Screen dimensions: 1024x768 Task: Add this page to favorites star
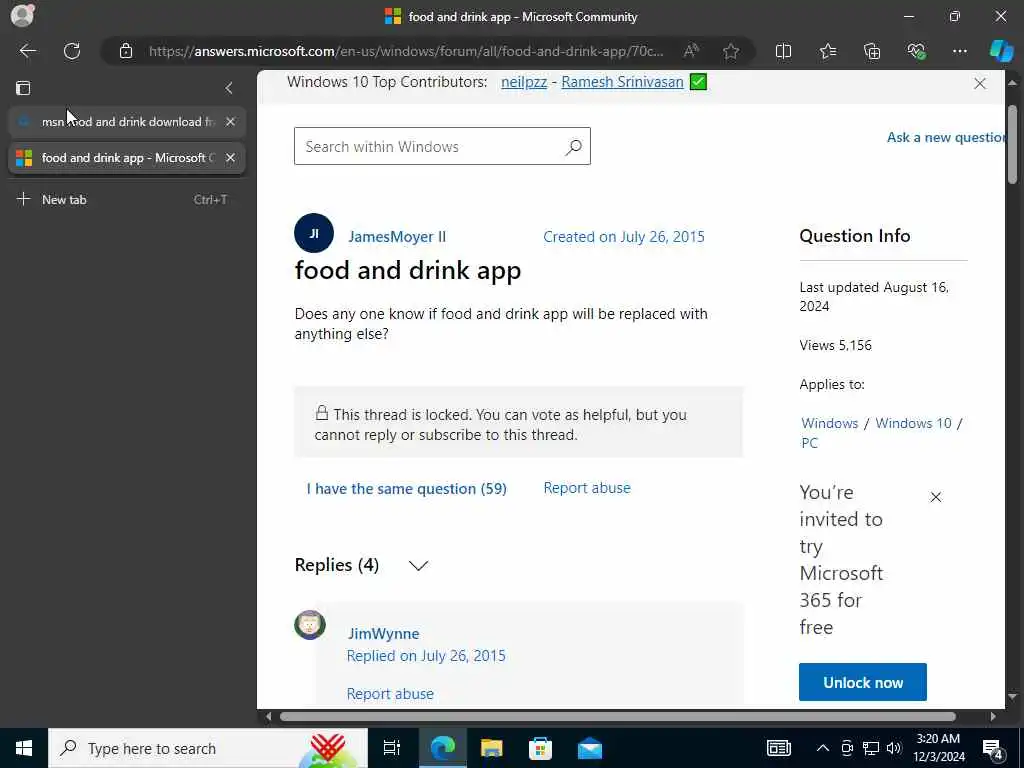coord(731,51)
